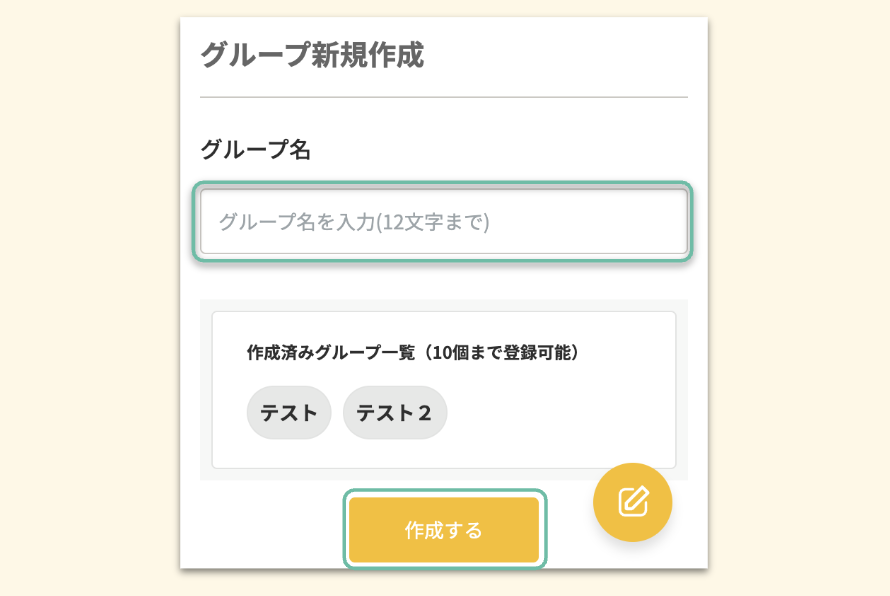890x596 pixels.
Task: Click the floating pencil edit icon
Action: (x=632, y=502)
